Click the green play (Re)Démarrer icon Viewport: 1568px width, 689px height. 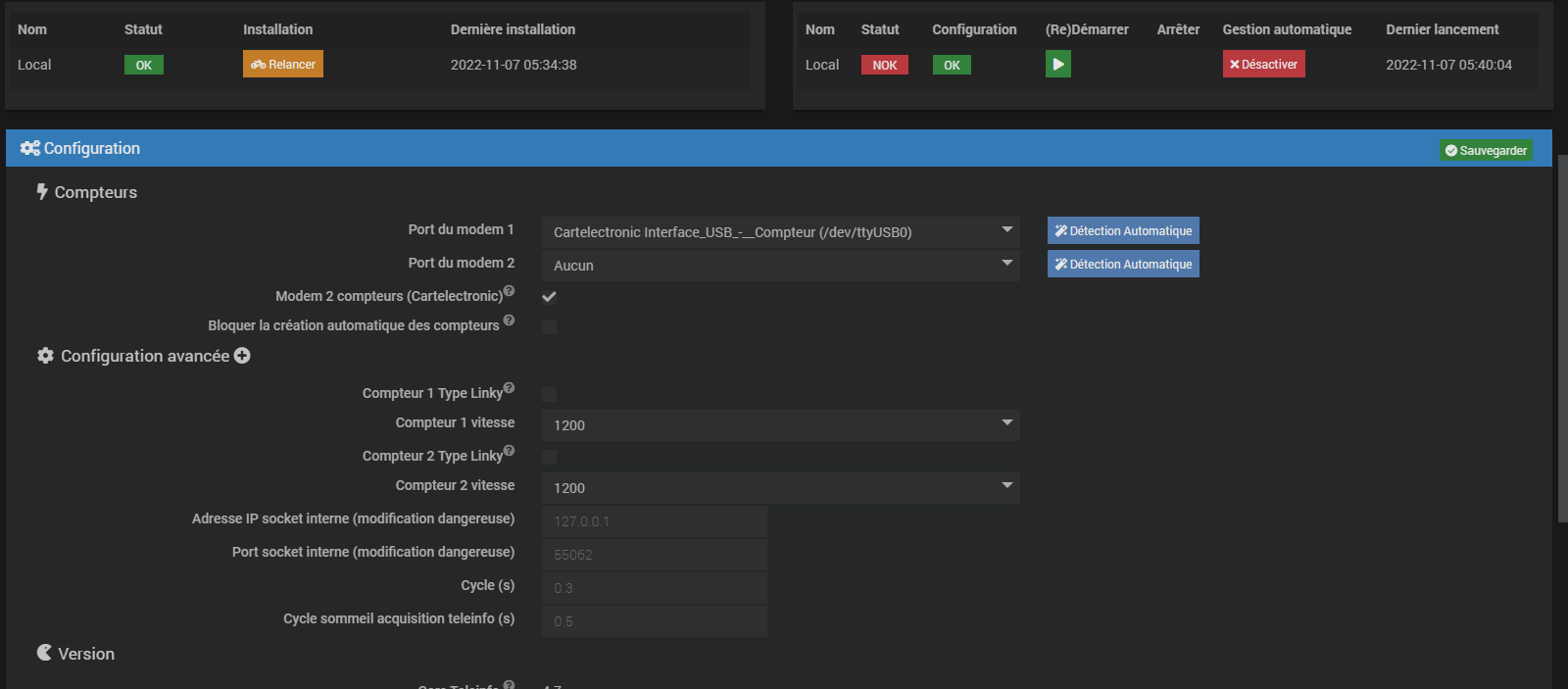pos(1057,65)
